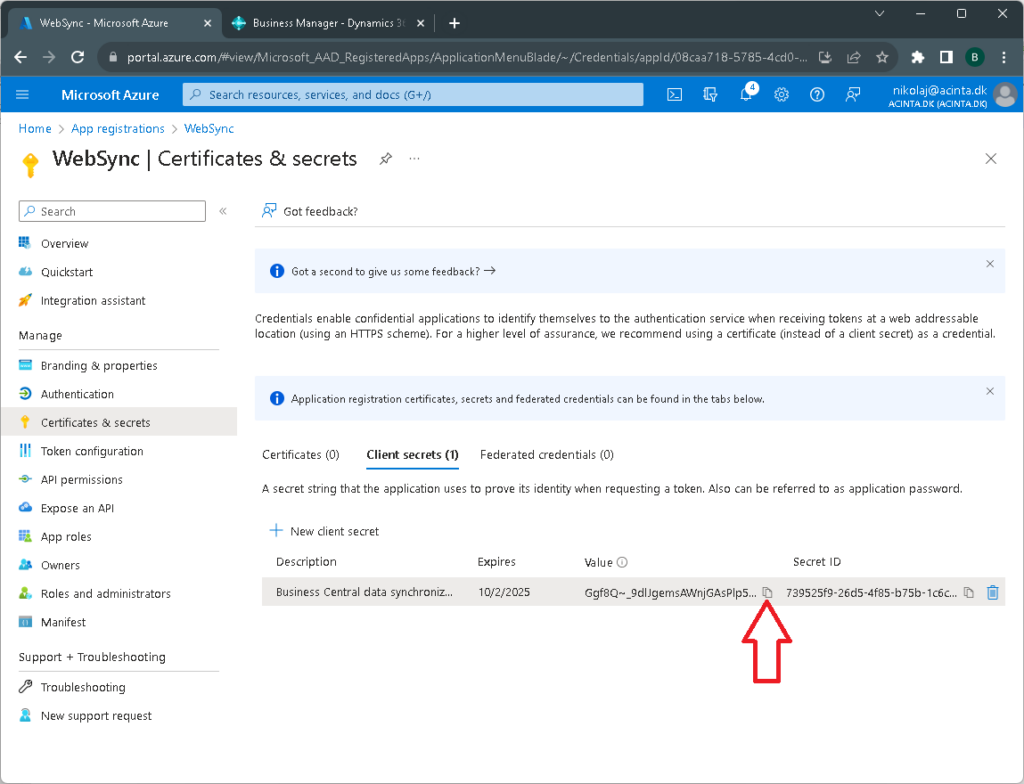1024x784 pixels.
Task: Delete the Business Central client secret
Action: tap(992, 593)
